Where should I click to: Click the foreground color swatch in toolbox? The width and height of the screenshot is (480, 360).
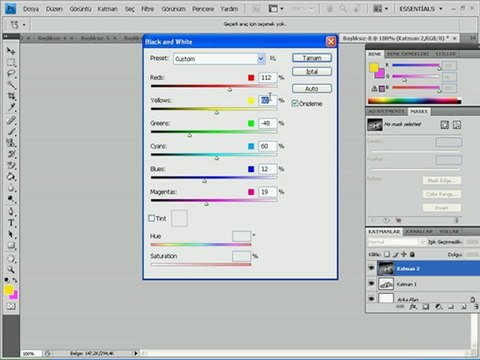[x=9, y=290]
